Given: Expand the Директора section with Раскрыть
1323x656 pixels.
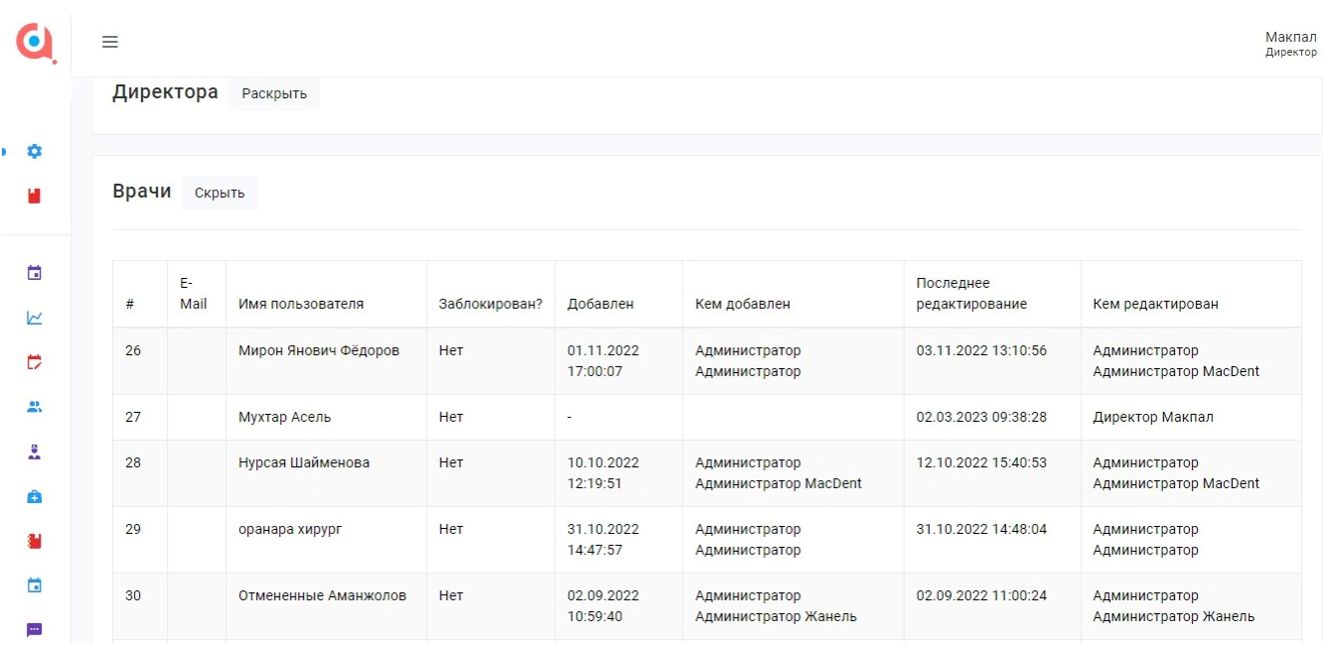Looking at the screenshot, I should (x=274, y=94).
